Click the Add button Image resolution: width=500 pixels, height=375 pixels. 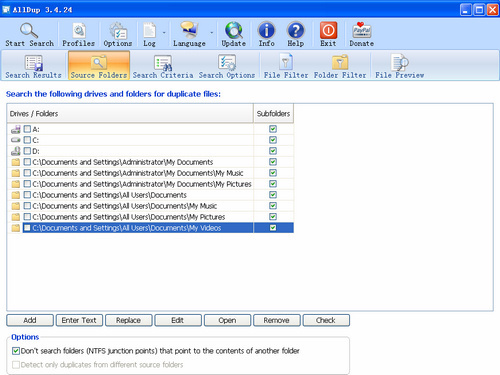click(x=30, y=320)
